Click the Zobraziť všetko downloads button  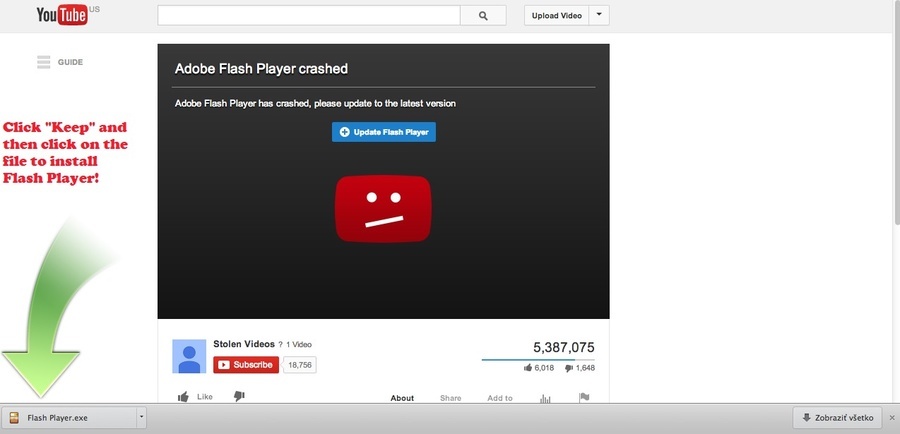(836, 418)
